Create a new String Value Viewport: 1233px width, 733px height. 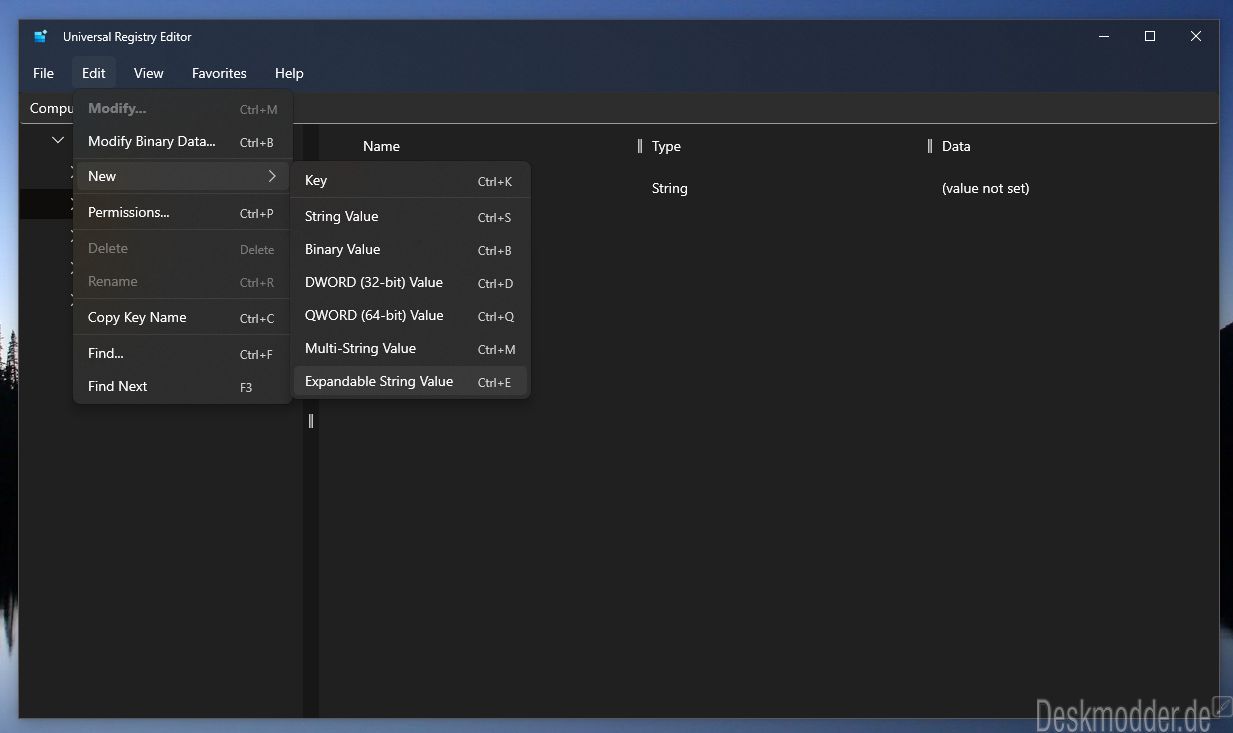pyautogui.click(x=410, y=217)
